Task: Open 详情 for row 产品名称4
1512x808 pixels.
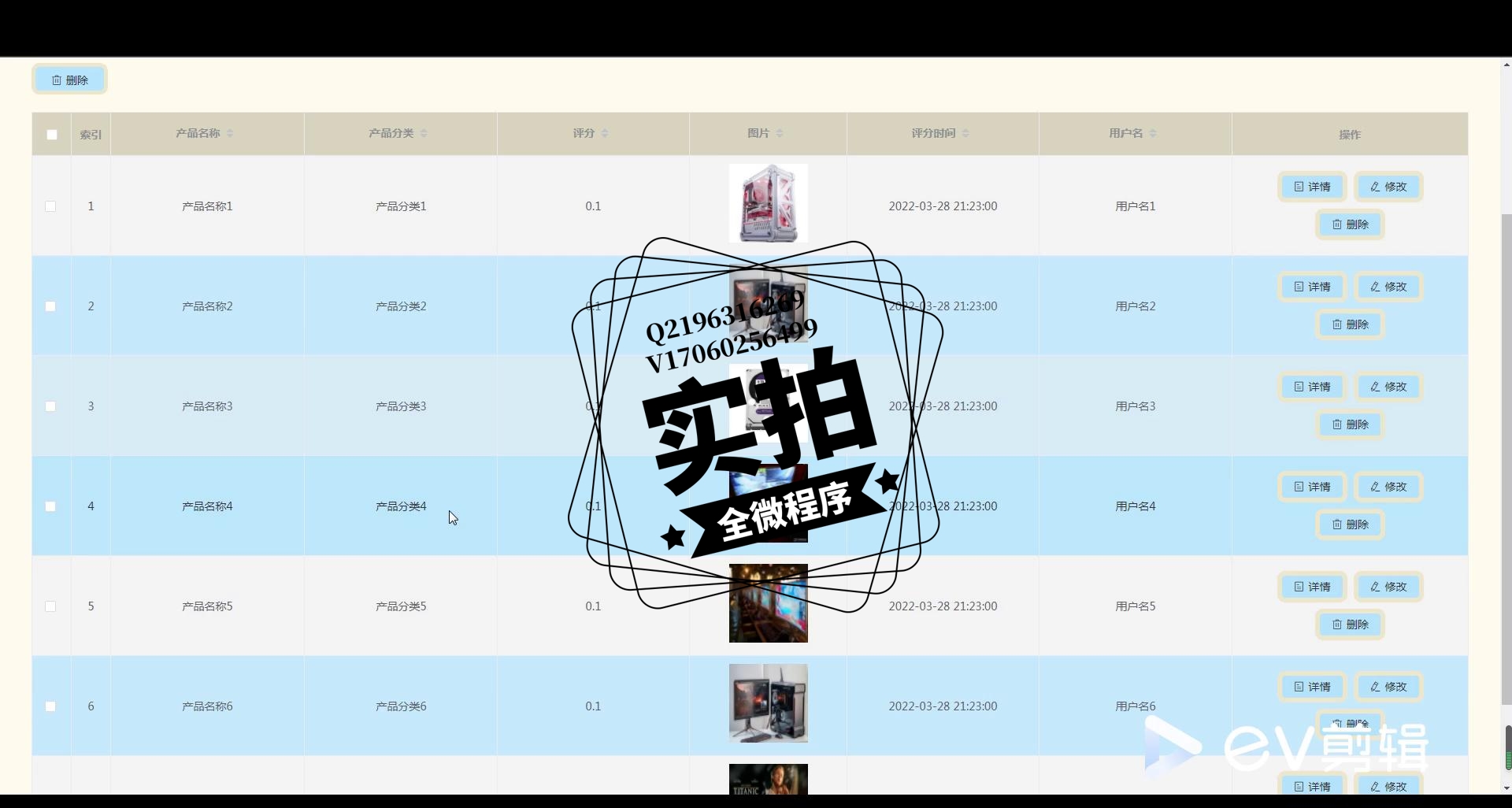Action: pyautogui.click(x=1312, y=487)
